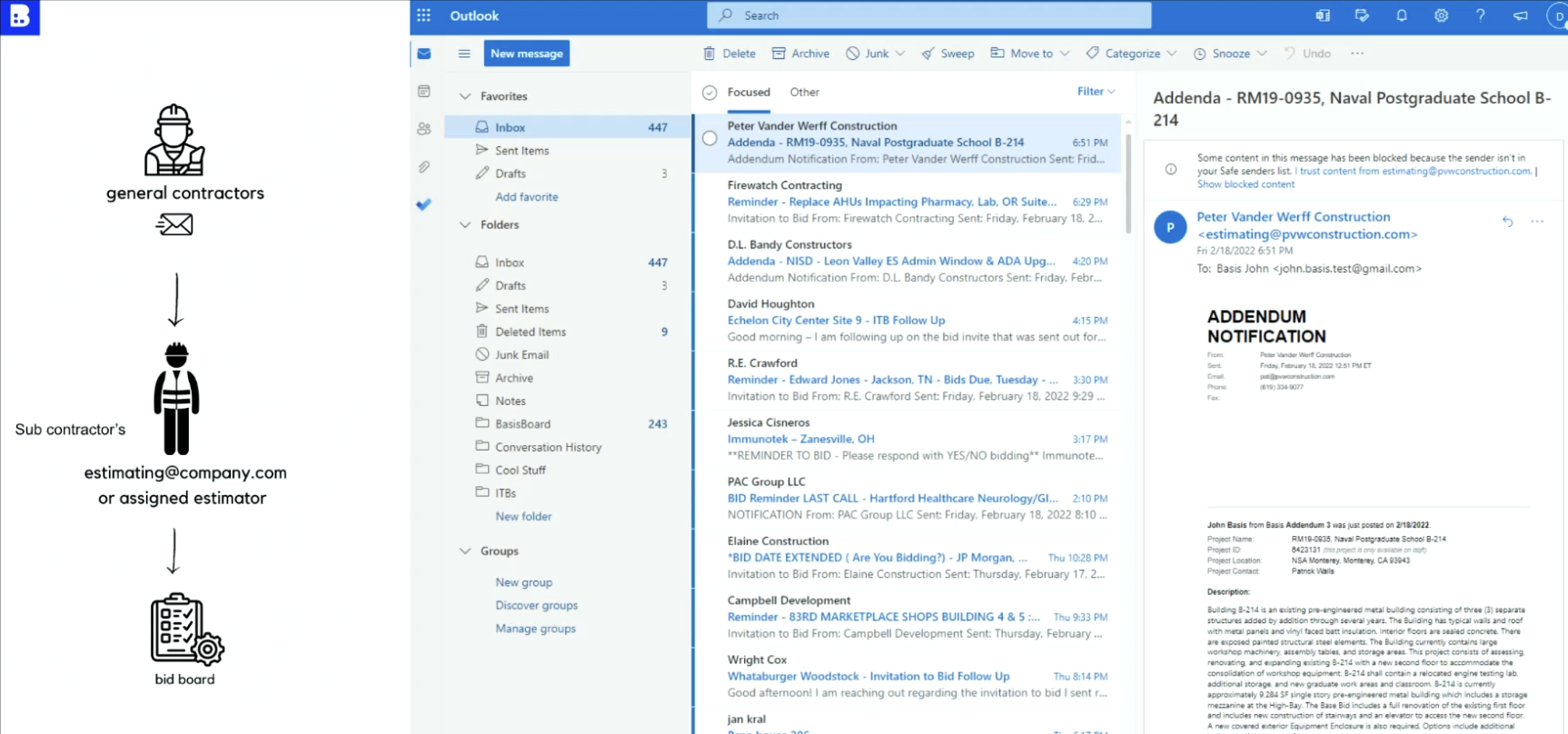Select the Peter Vander Werff message checkbox circle
1568x734 pixels.
click(x=710, y=139)
